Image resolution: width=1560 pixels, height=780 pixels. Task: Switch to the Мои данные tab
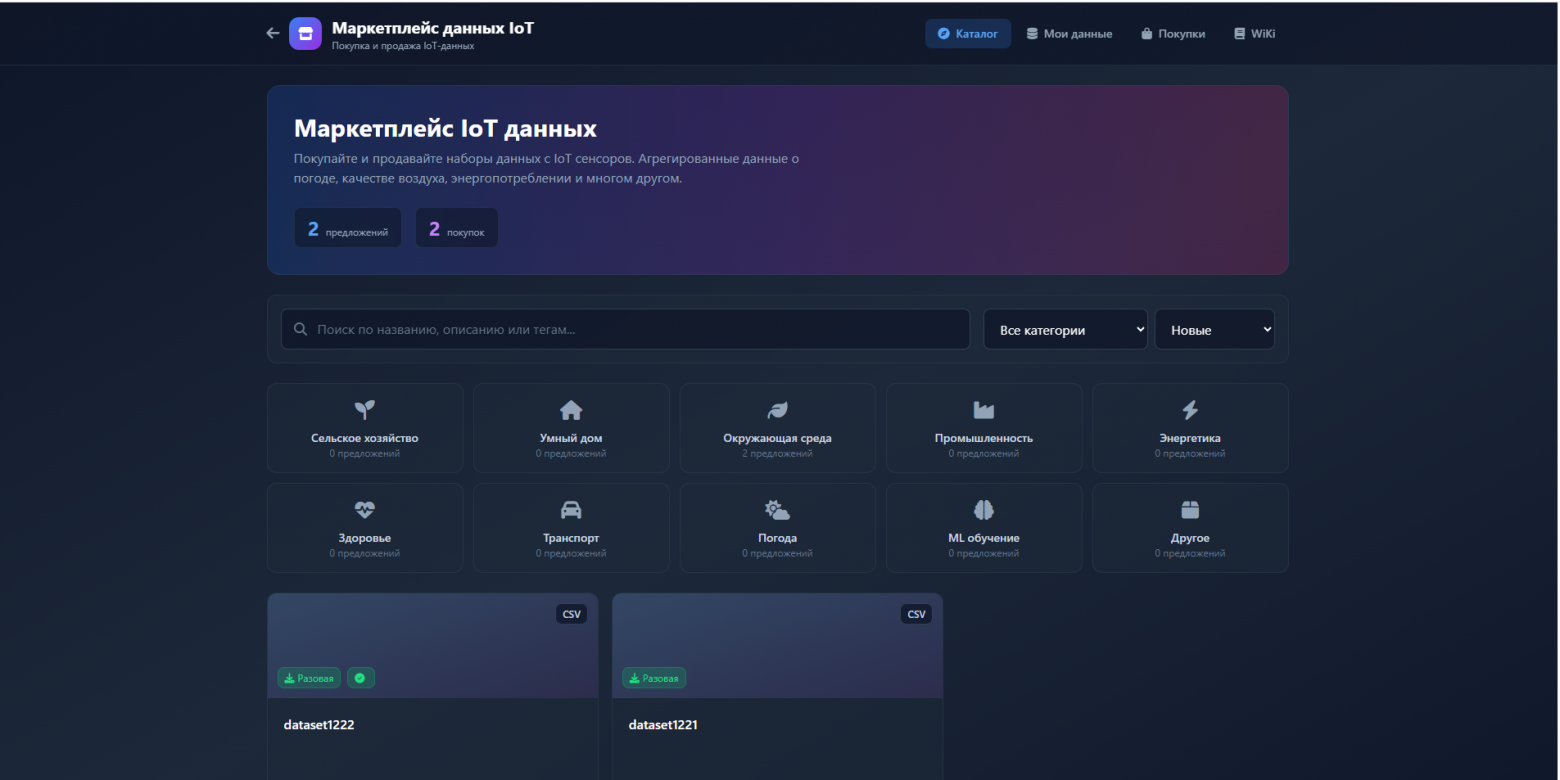click(1069, 34)
